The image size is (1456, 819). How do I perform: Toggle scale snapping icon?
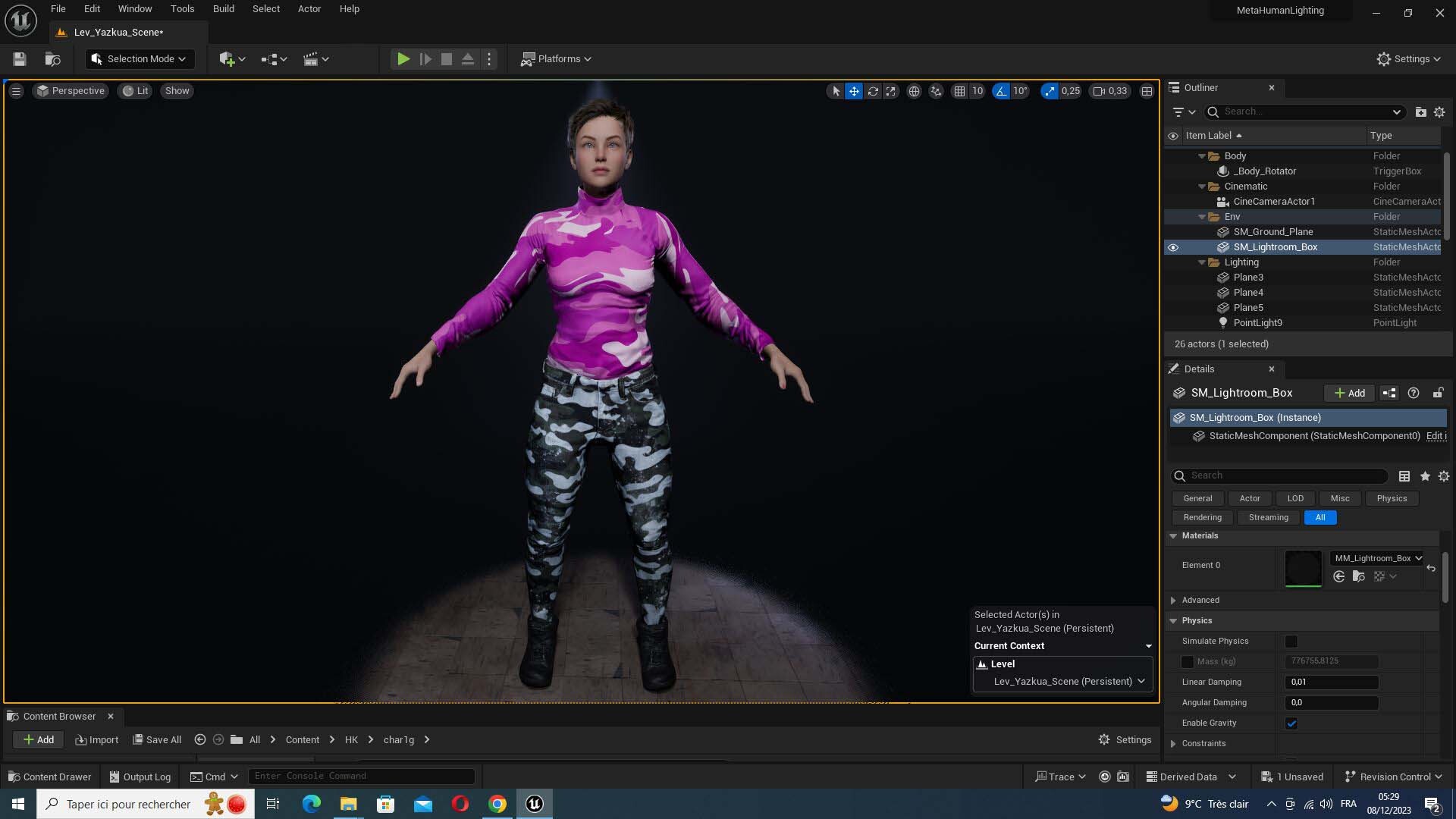1050,91
